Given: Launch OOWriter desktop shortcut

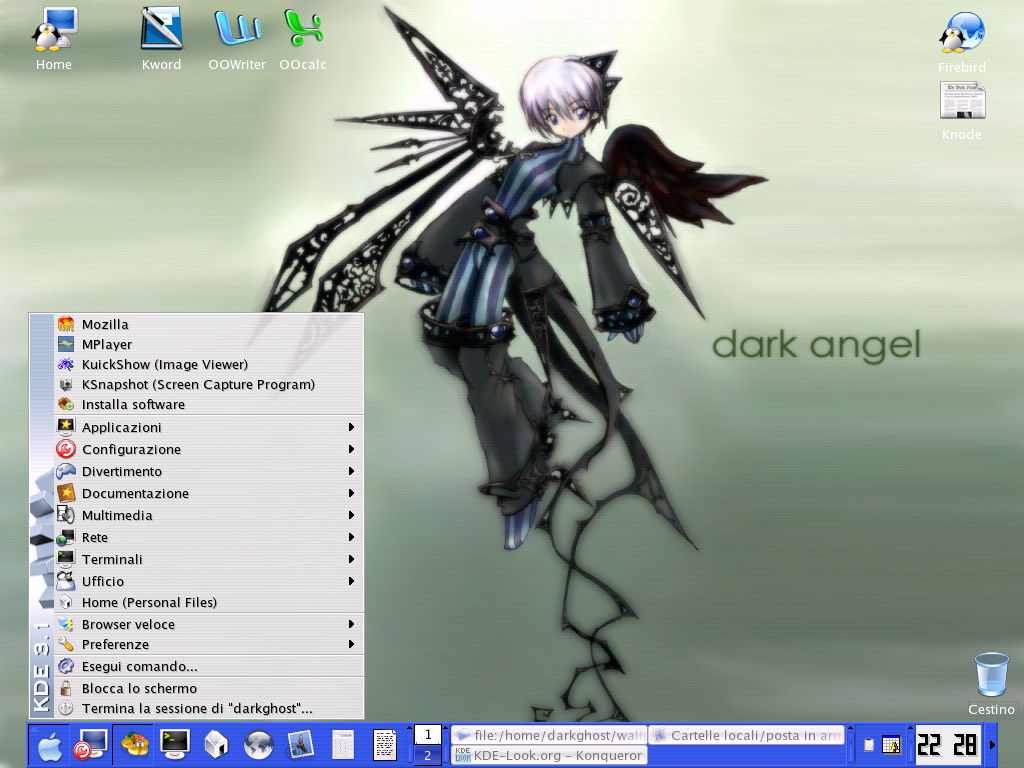Looking at the screenshot, I should 237,39.
